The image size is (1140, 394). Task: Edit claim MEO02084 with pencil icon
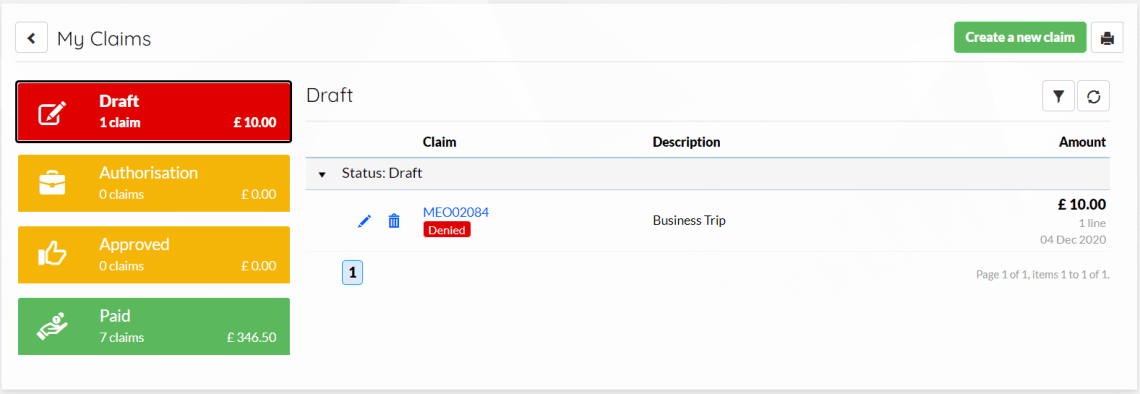(x=364, y=221)
